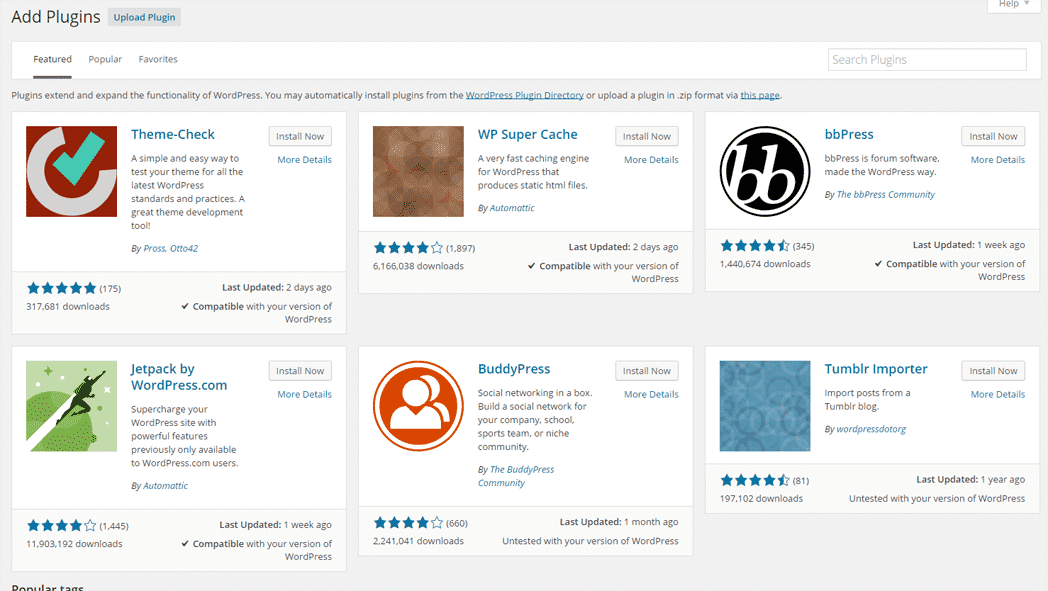This screenshot has width=1048, height=591.
Task: Click the WP Super Cache star rating
Action: click(408, 248)
